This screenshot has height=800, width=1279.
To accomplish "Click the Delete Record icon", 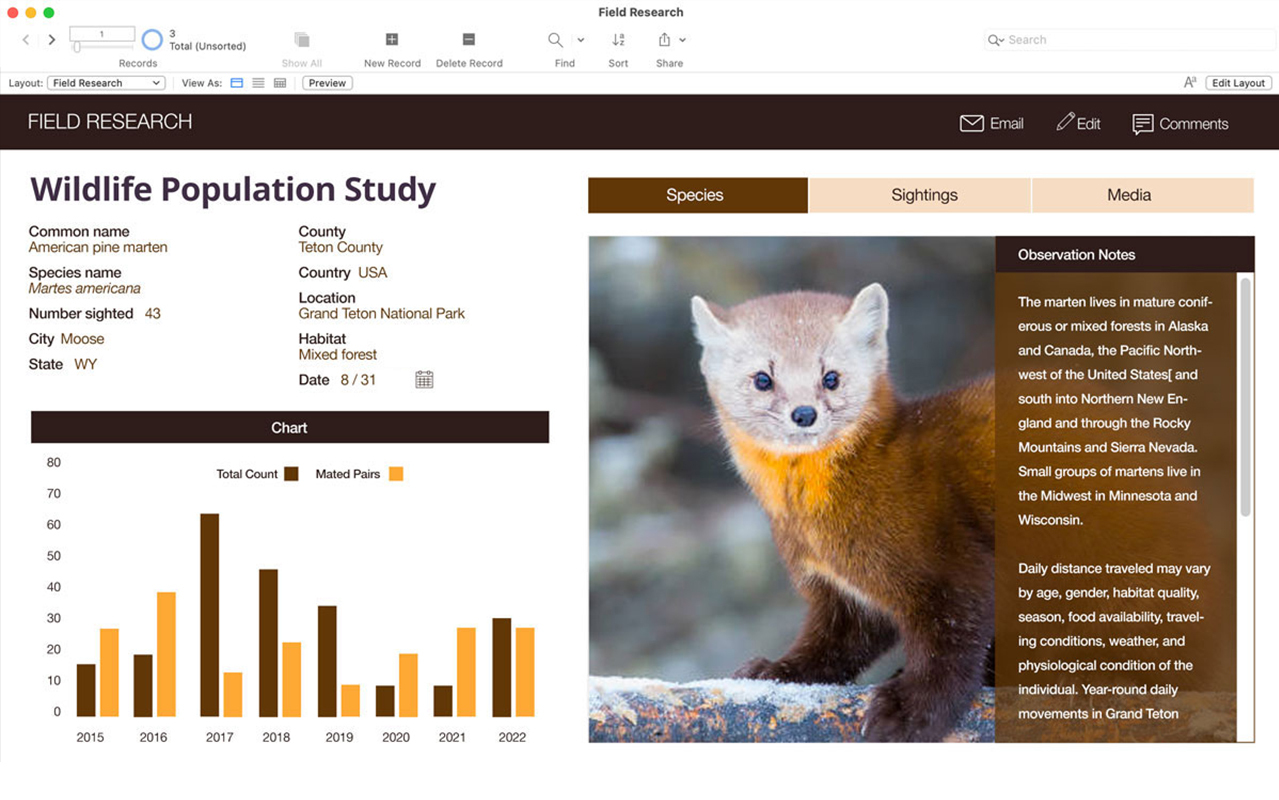I will tap(468, 40).
